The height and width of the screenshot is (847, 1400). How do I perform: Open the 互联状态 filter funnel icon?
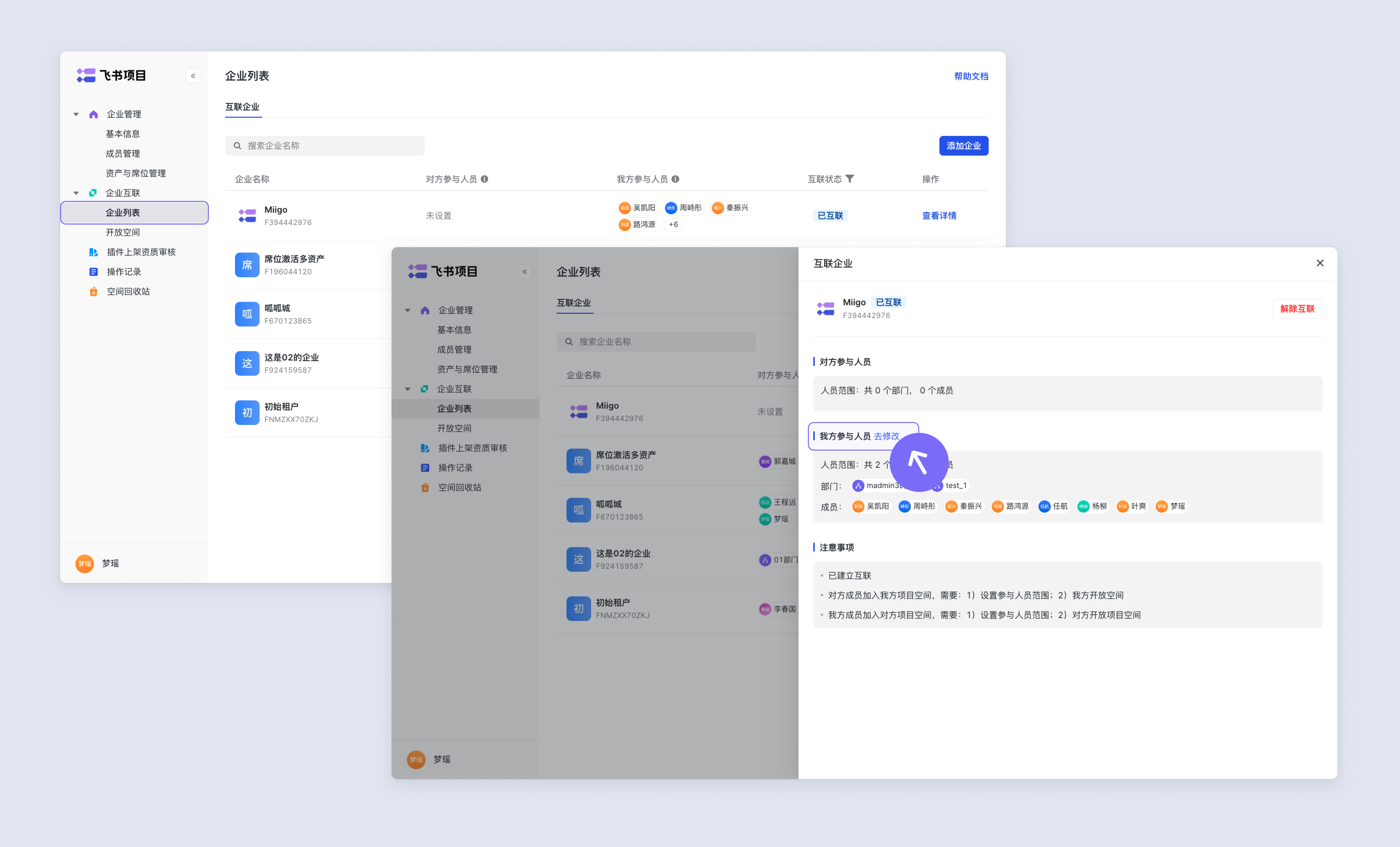pos(850,179)
